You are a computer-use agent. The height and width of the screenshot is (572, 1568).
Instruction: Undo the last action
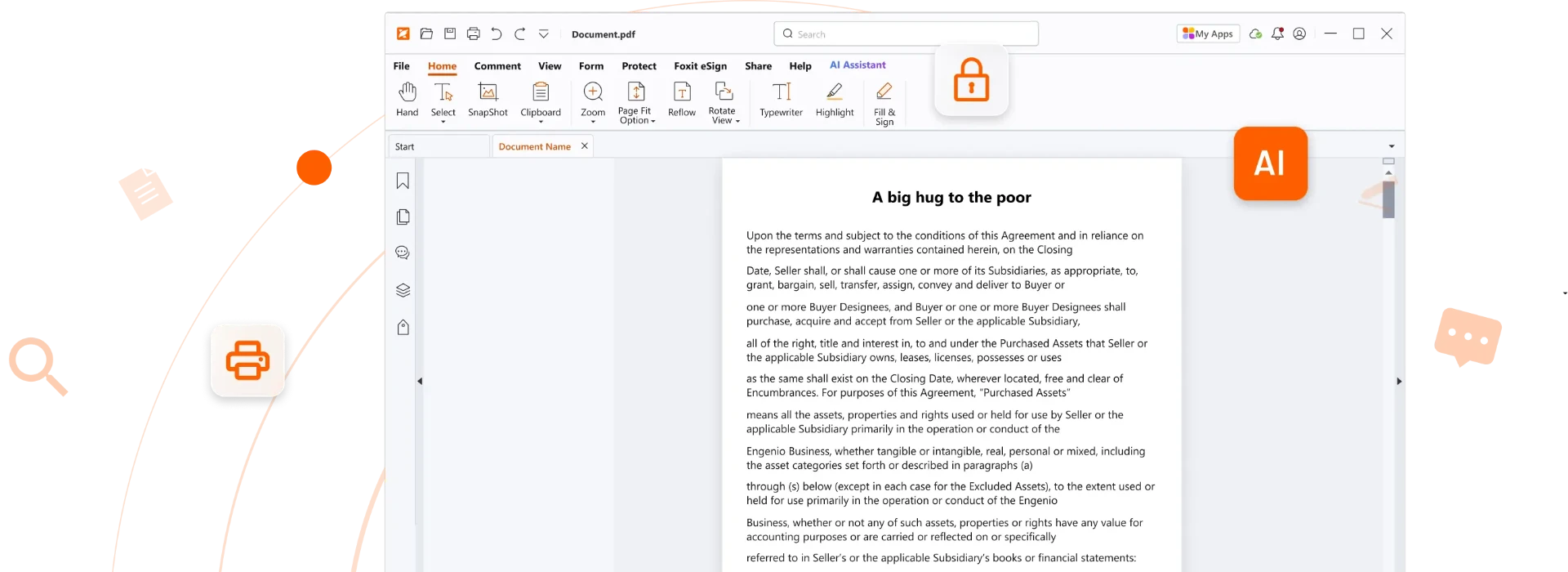[x=497, y=34]
